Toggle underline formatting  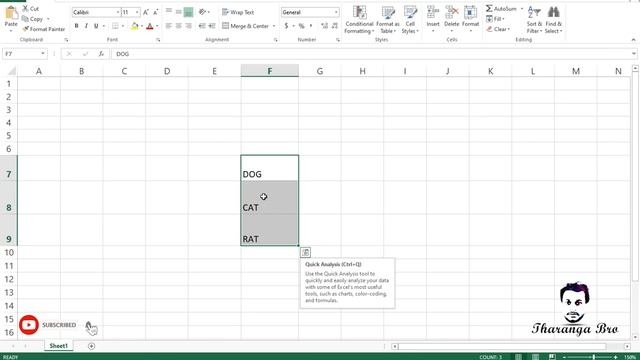[96, 26]
